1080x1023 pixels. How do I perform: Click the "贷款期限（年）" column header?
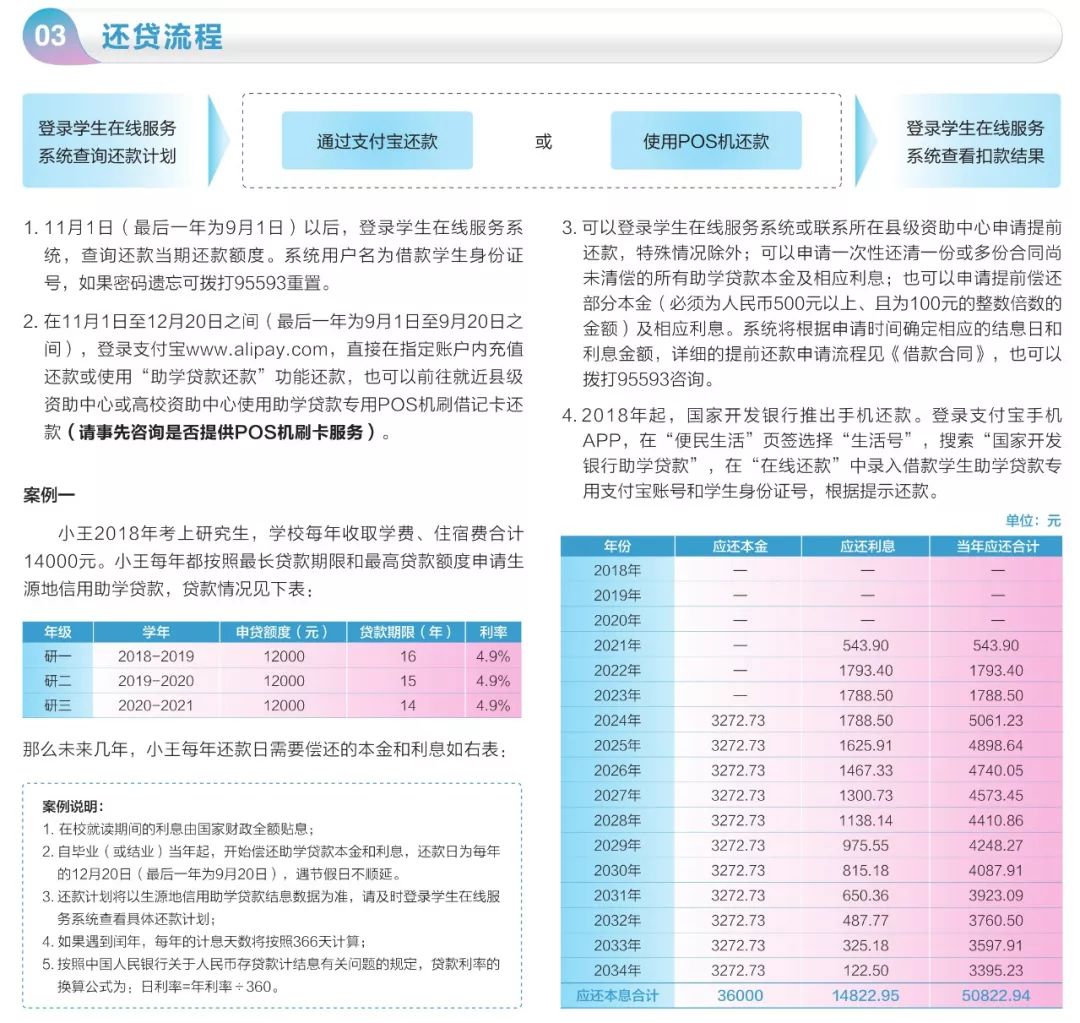tap(406, 632)
